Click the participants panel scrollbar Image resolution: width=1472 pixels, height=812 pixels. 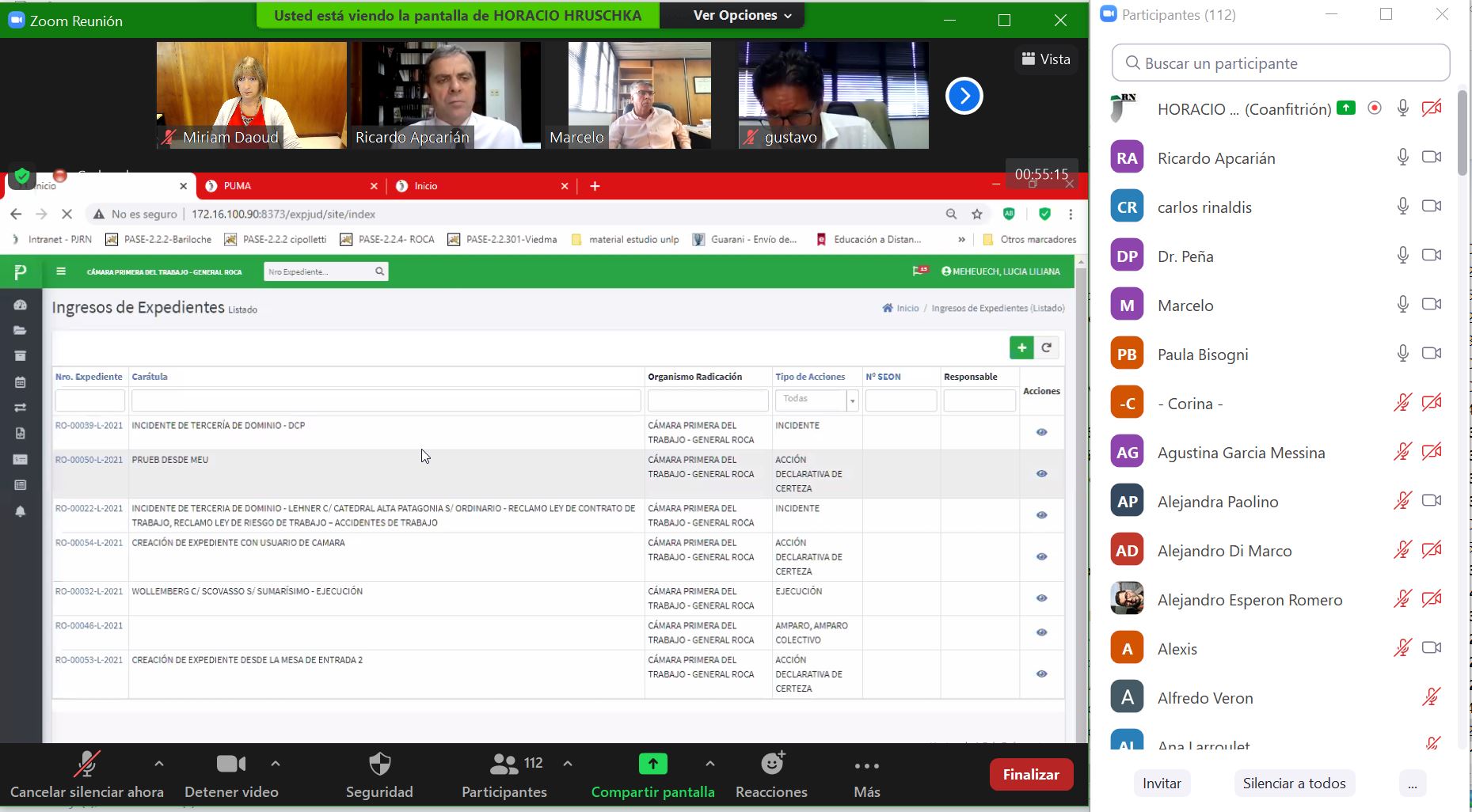click(1462, 133)
